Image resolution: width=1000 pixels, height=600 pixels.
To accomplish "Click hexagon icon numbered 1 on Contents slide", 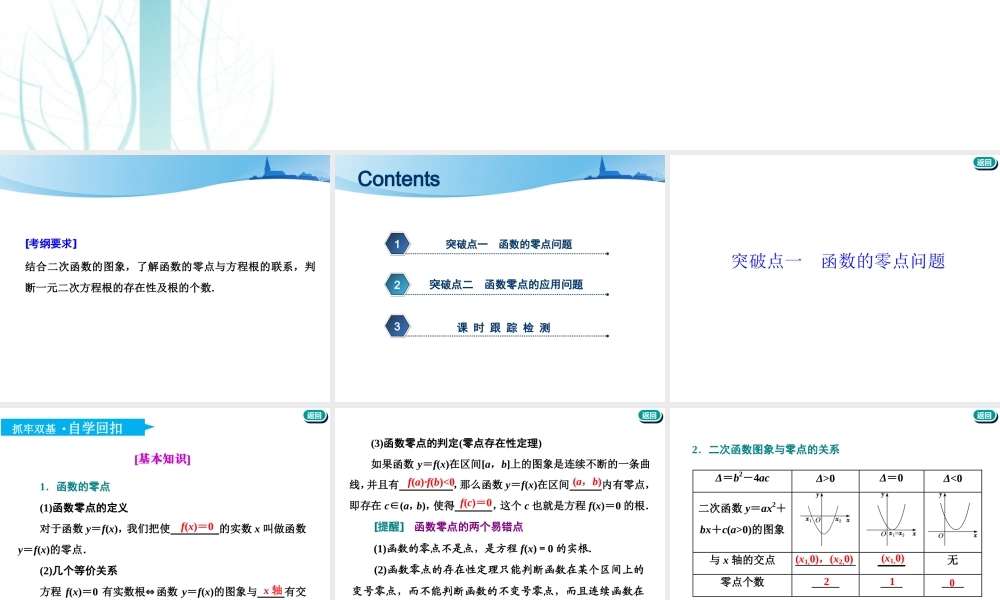I will tap(397, 242).
